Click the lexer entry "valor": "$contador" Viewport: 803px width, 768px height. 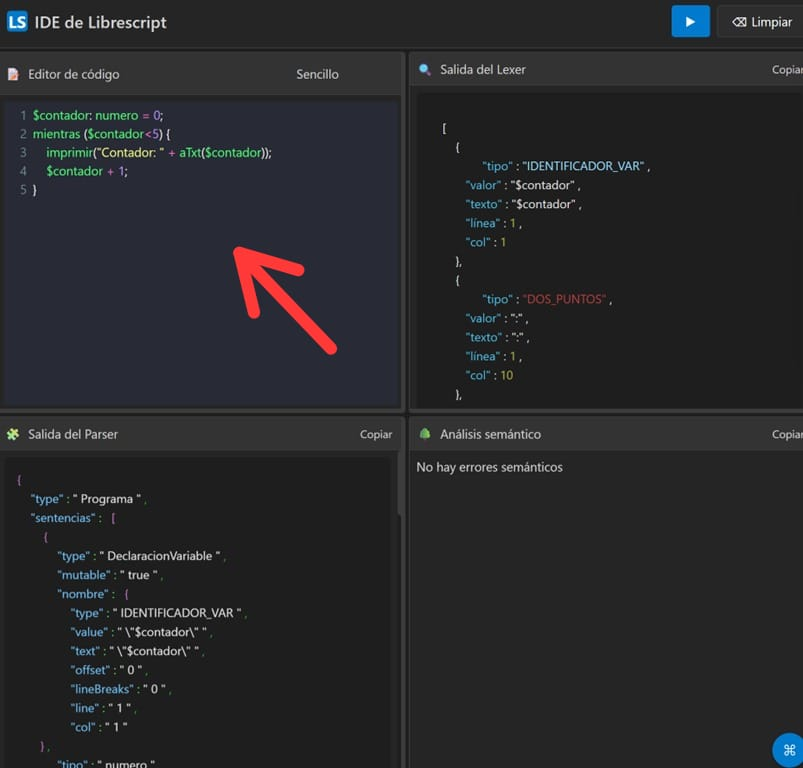pyautogui.click(x=523, y=185)
